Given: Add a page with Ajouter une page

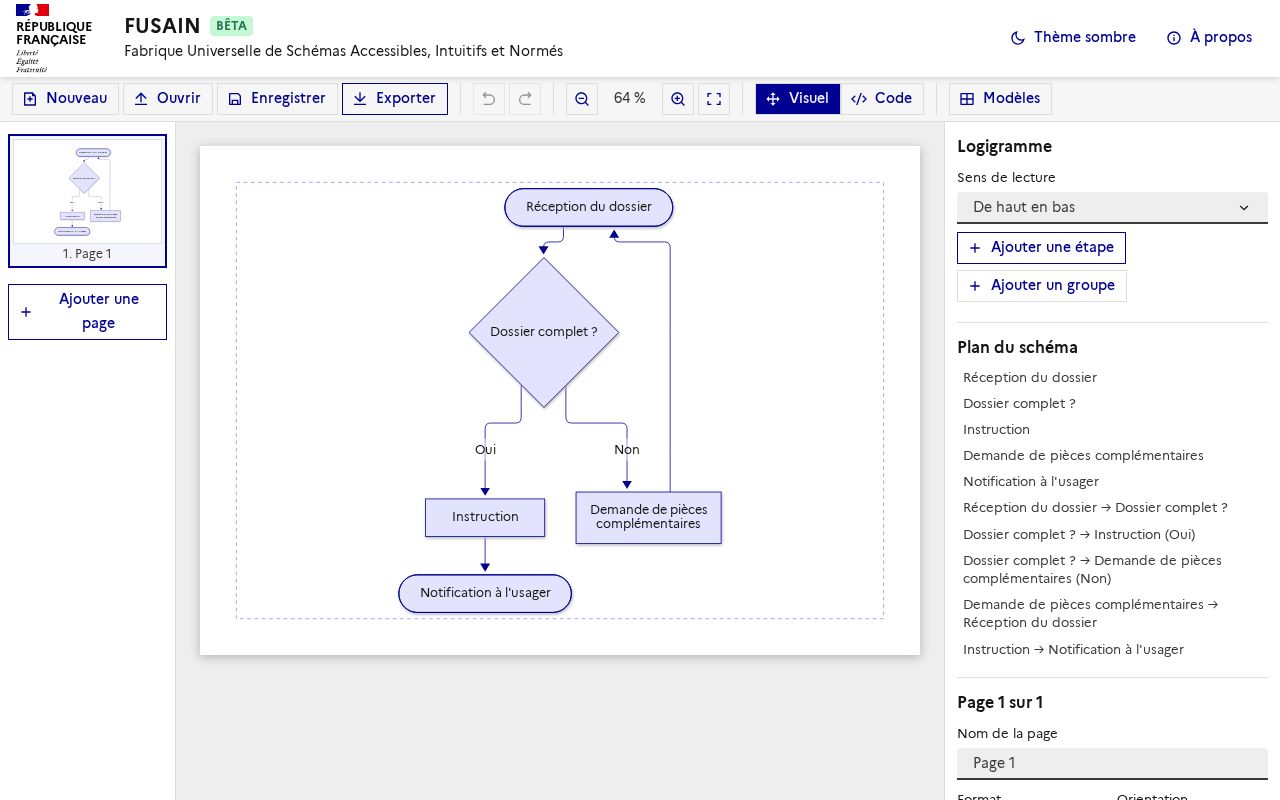Looking at the screenshot, I should pos(88,312).
